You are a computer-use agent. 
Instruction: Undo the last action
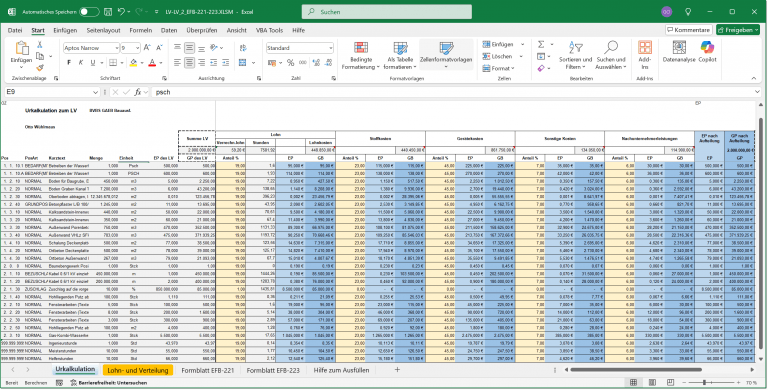[121, 11]
